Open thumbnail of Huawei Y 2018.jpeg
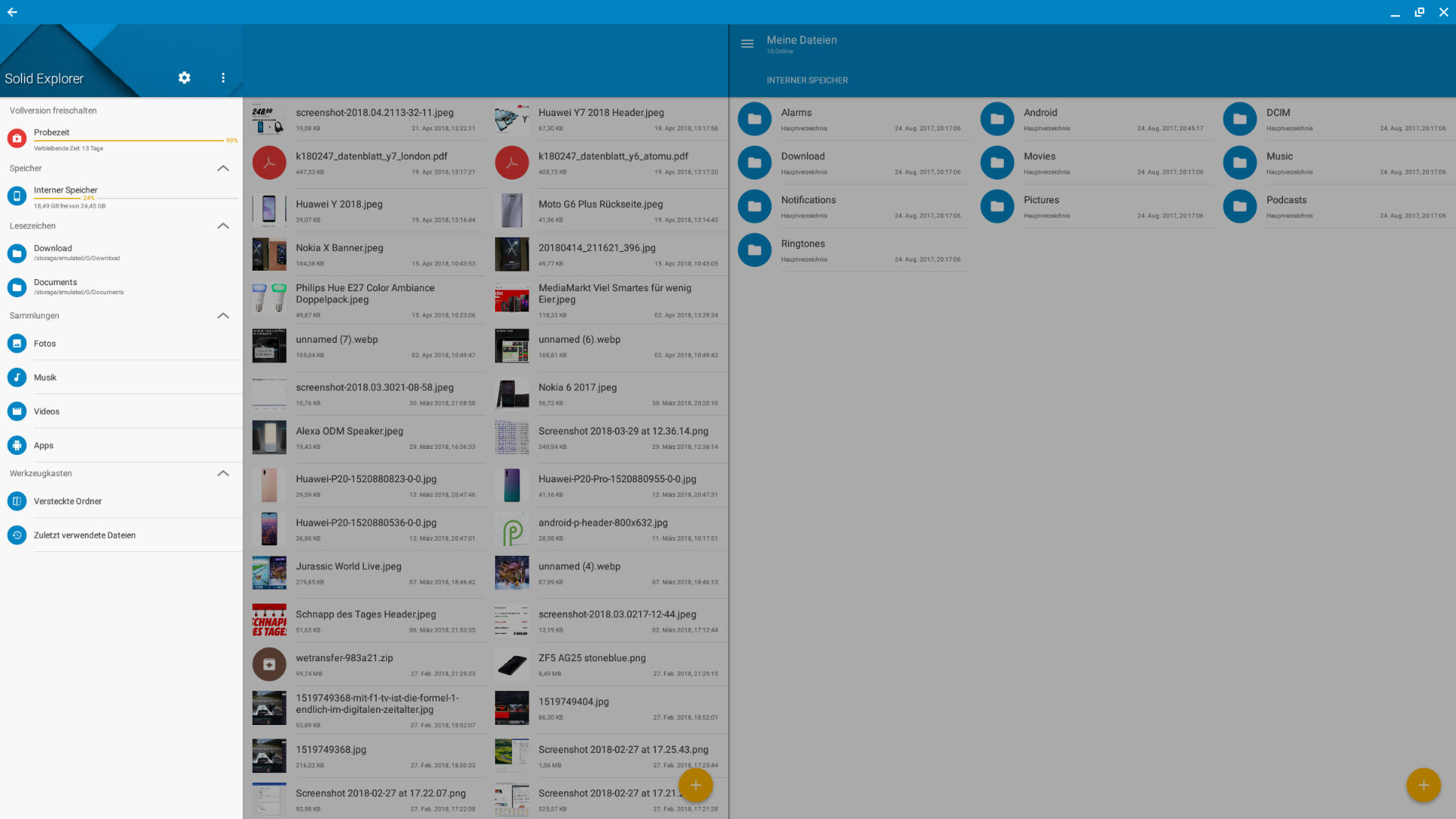This screenshot has height=819, width=1456. (269, 211)
